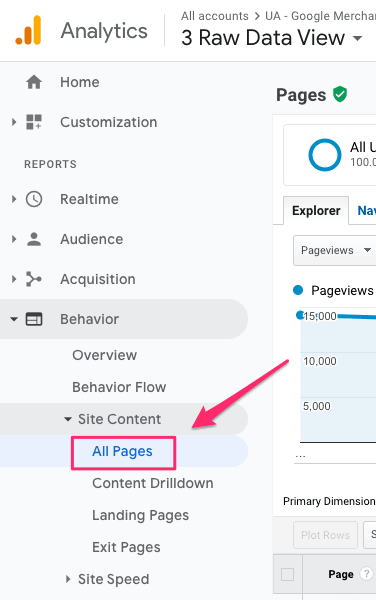
Task: Click the Google Analytics logo
Action: click(28, 30)
